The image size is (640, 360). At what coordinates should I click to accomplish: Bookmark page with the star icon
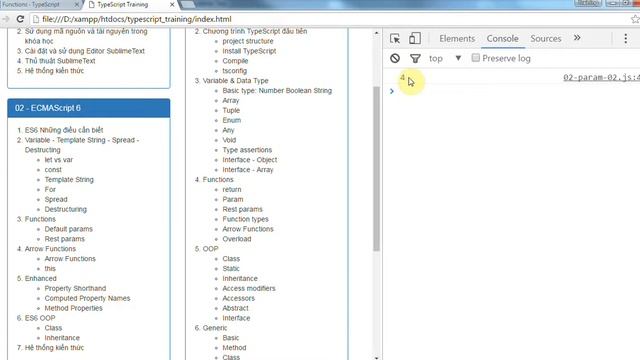pos(635,19)
